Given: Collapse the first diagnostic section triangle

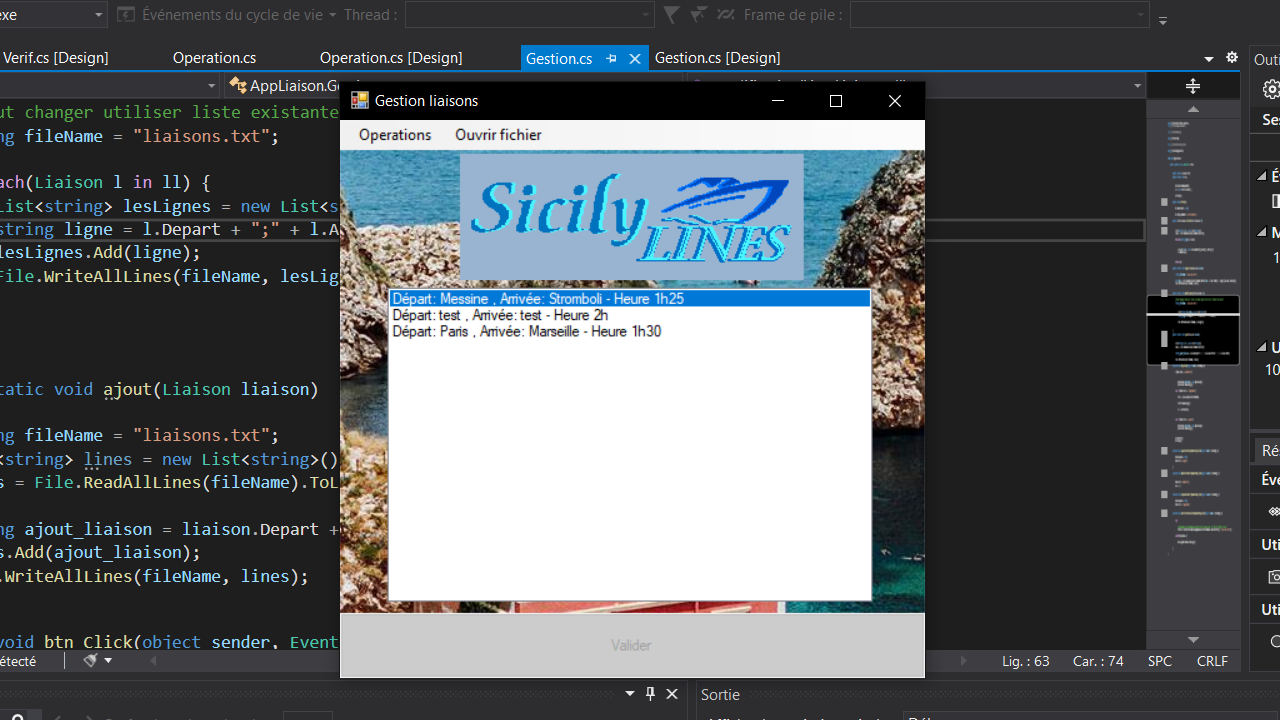Looking at the screenshot, I should point(1262,176).
